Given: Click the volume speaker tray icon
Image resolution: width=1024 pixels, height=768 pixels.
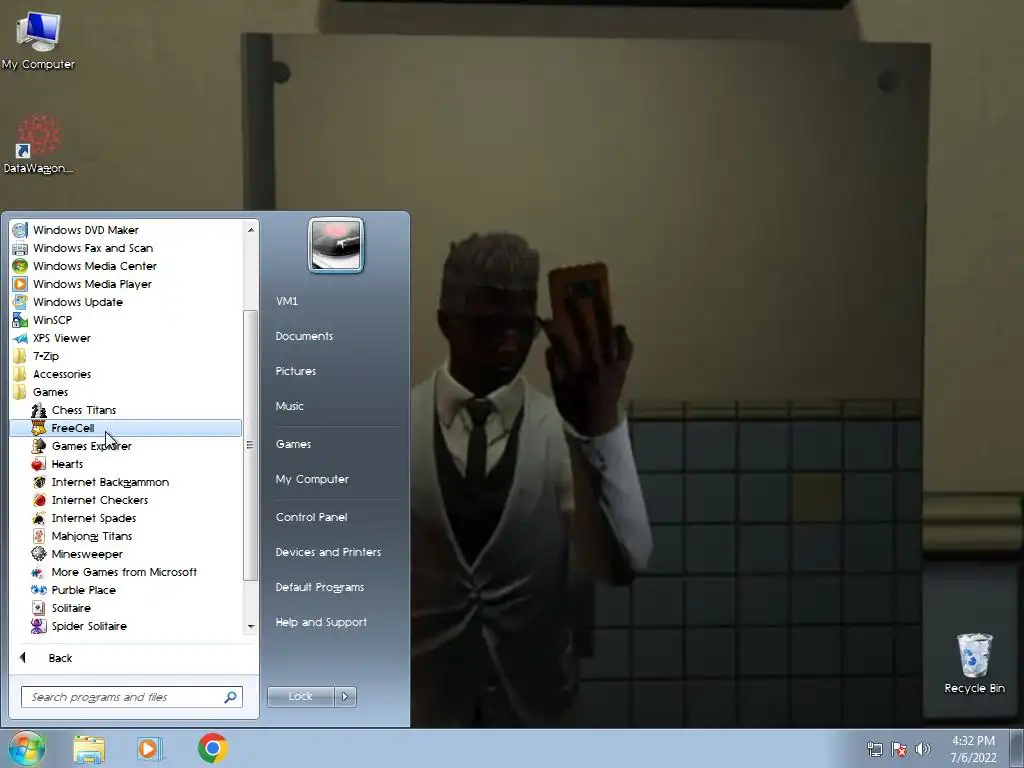Looking at the screenshot, I should click(x=922, y=749).
